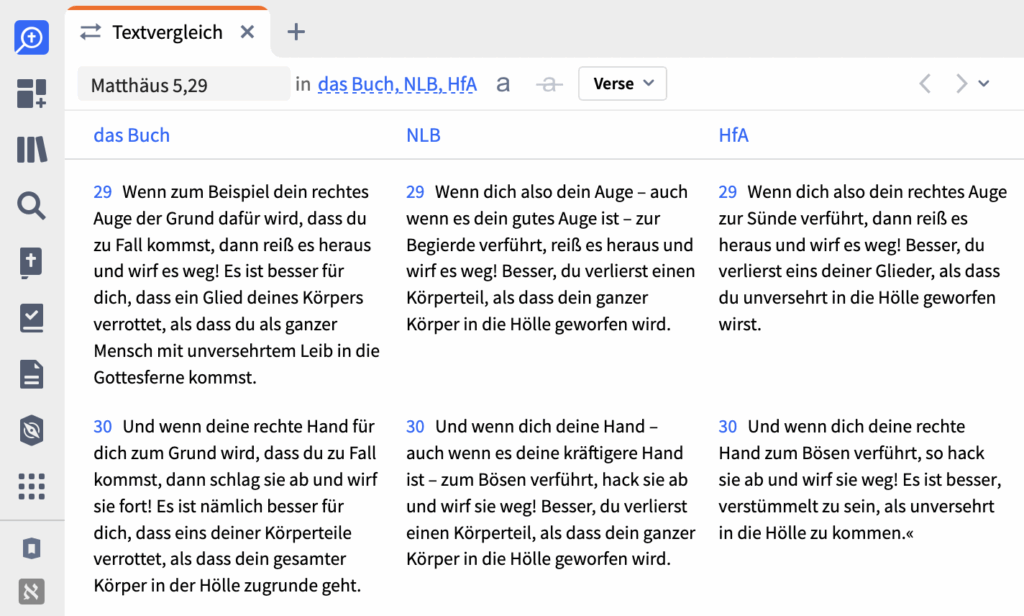The height and width of the screenshot is (616, 1024).
Task: Add a new tab with plus
Action: (x=296, y=32)
